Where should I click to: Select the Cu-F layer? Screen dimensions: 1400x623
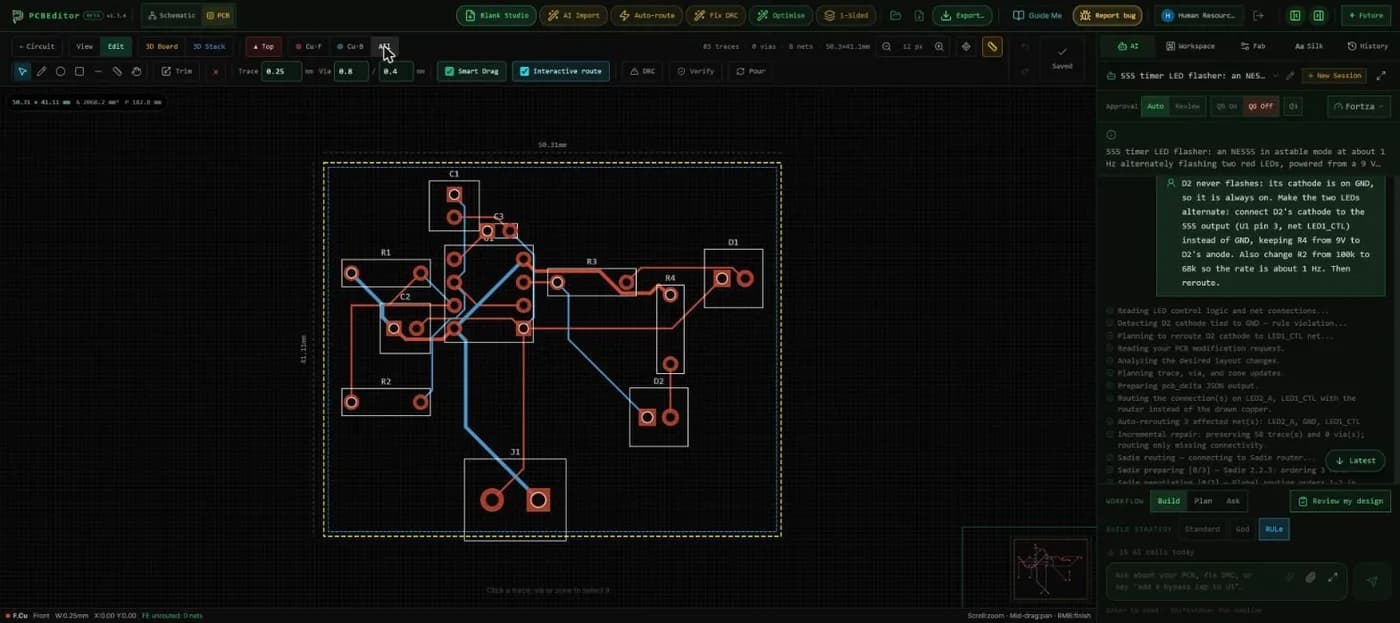tap(308, 46)
